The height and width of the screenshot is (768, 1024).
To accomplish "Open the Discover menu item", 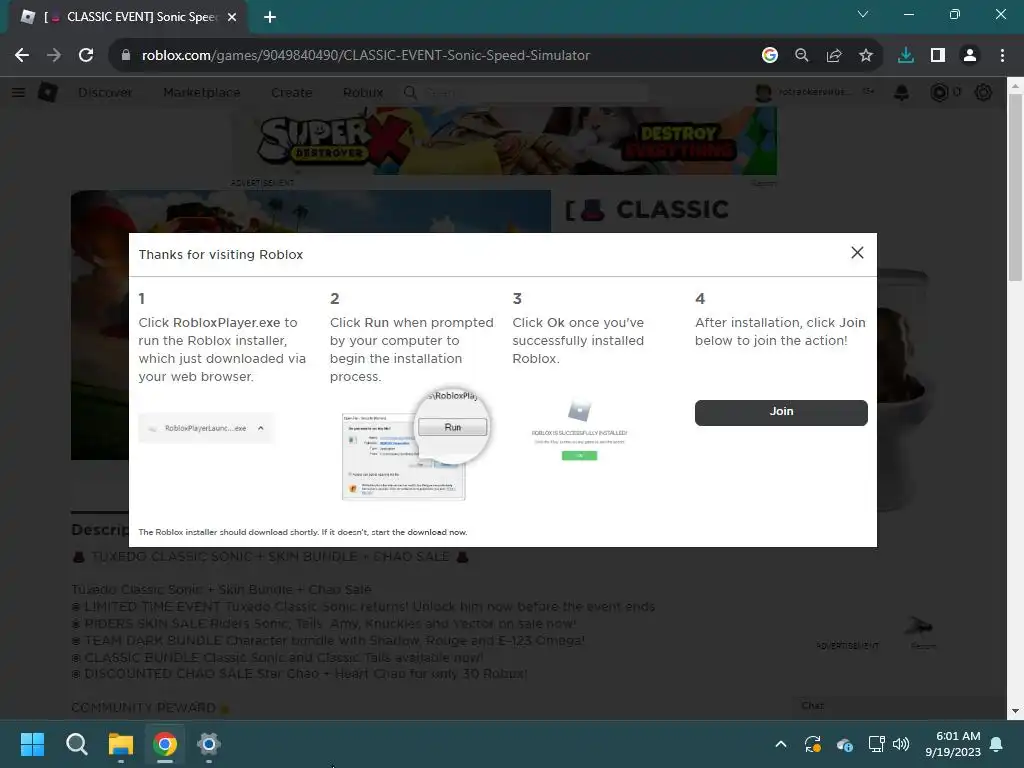I will click(x=105, y=93).
